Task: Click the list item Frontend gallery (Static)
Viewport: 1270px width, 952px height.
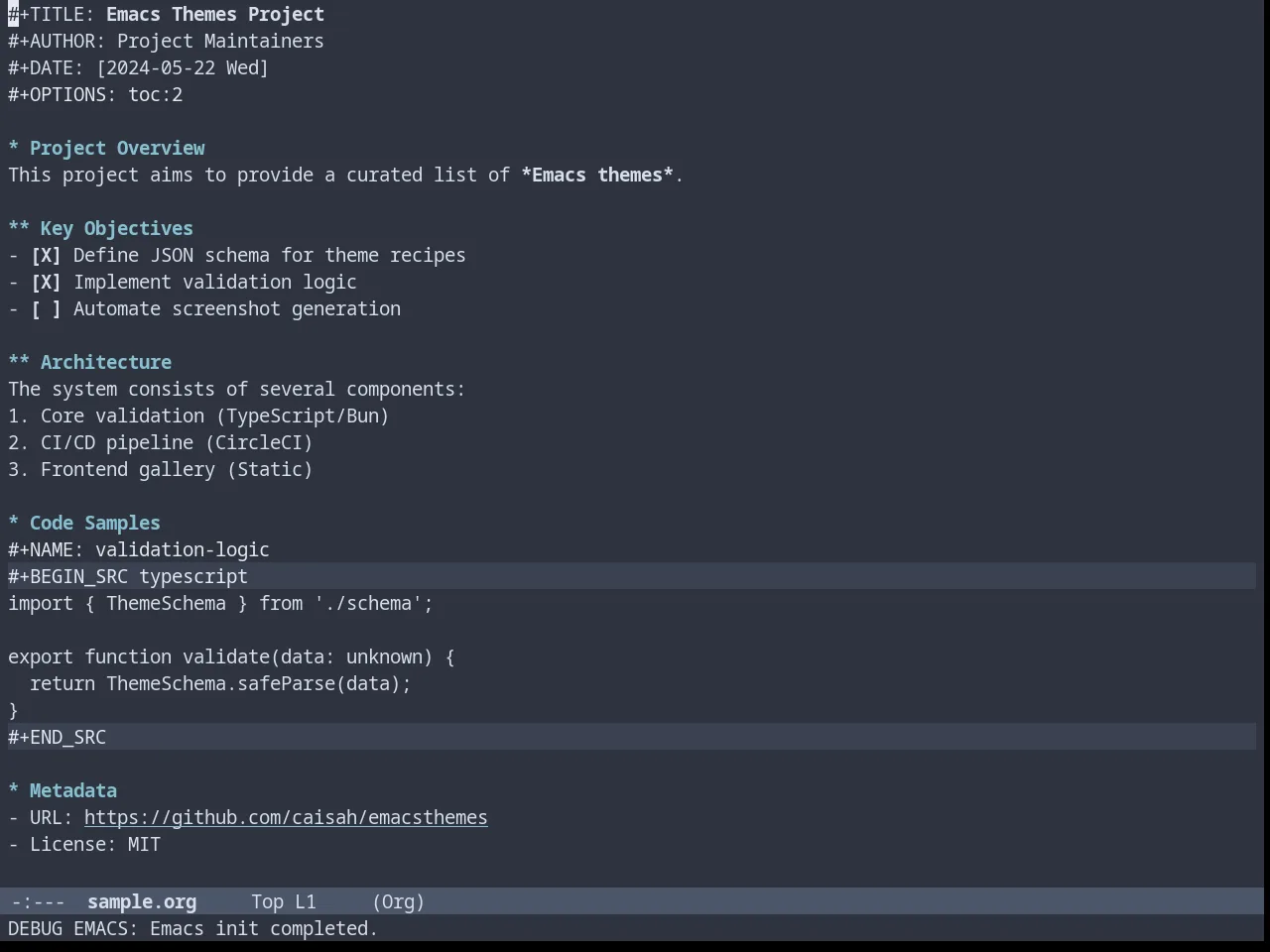Action: click(161, 470)
